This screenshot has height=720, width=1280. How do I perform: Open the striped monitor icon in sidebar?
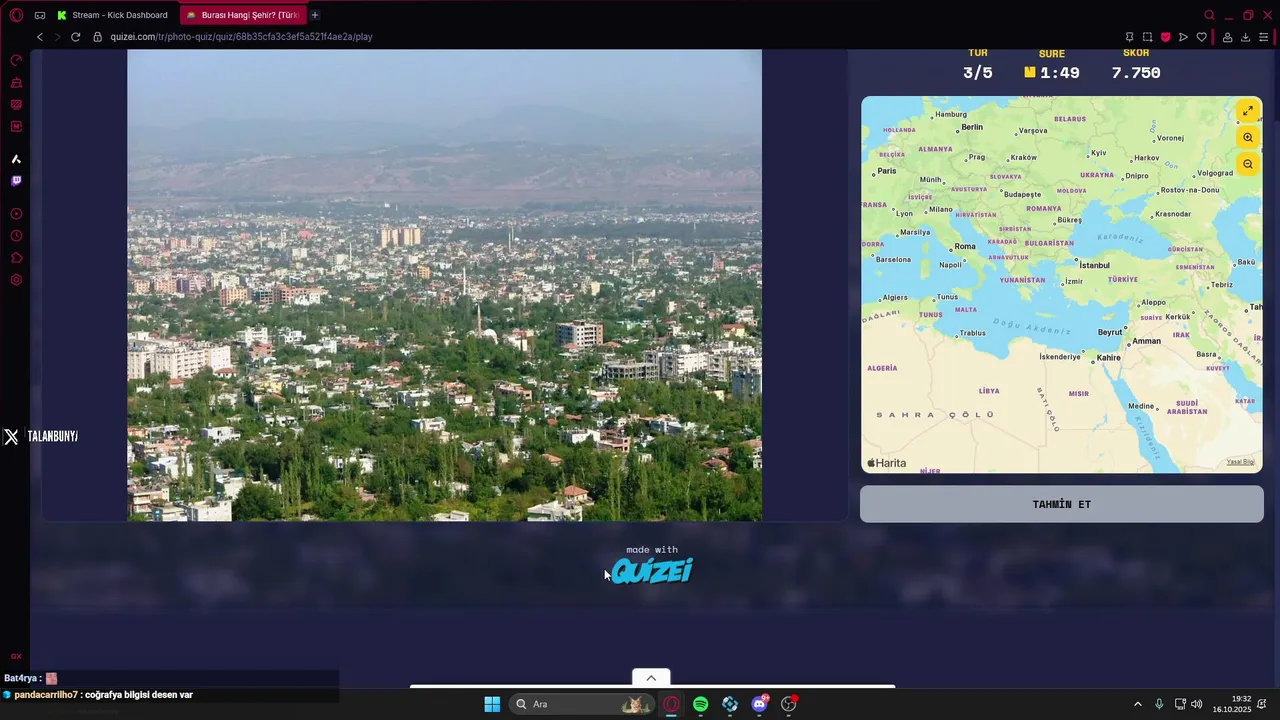tap(16, 105)
